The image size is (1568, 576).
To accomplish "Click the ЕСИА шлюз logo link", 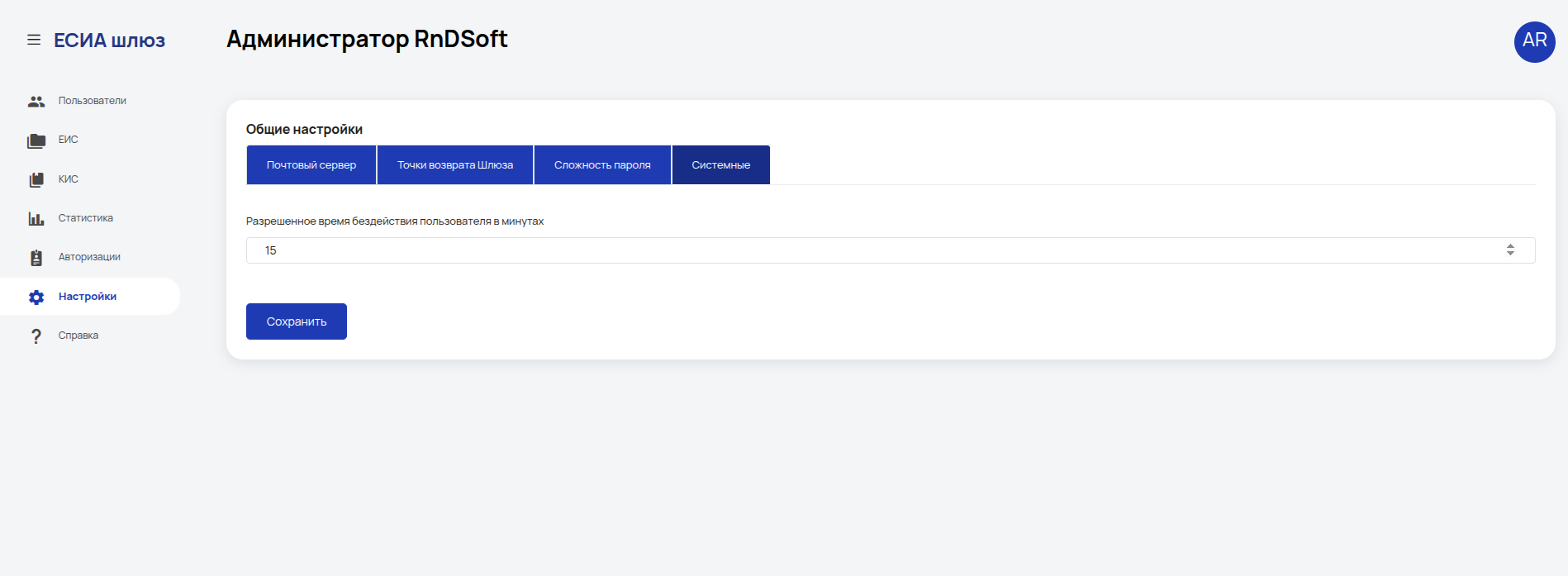I will pyautogui.click(x=109, y=40).
